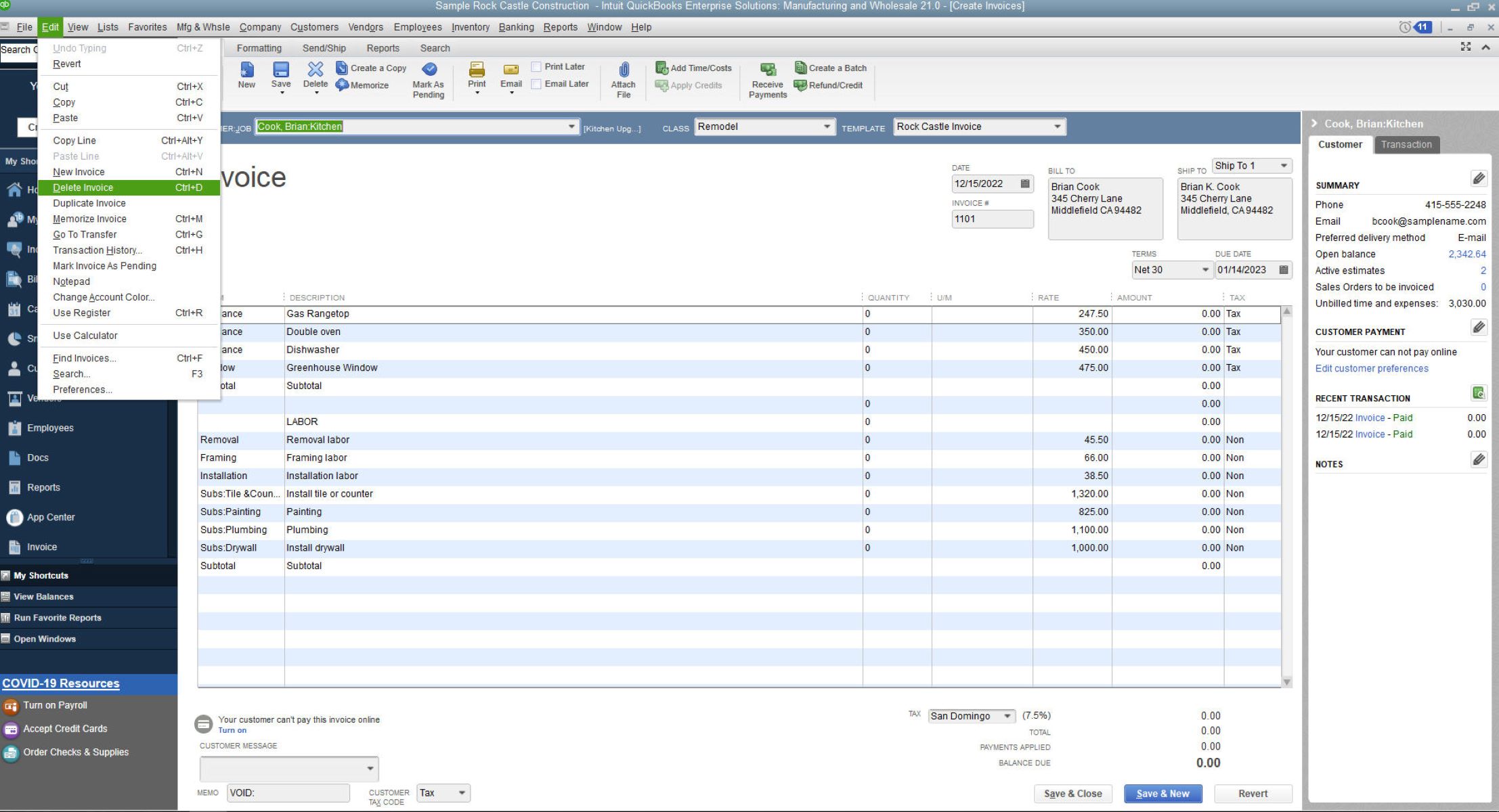
Task: Click the Invoice number input field
Action: pyautogui.click(x=990, y=218)
